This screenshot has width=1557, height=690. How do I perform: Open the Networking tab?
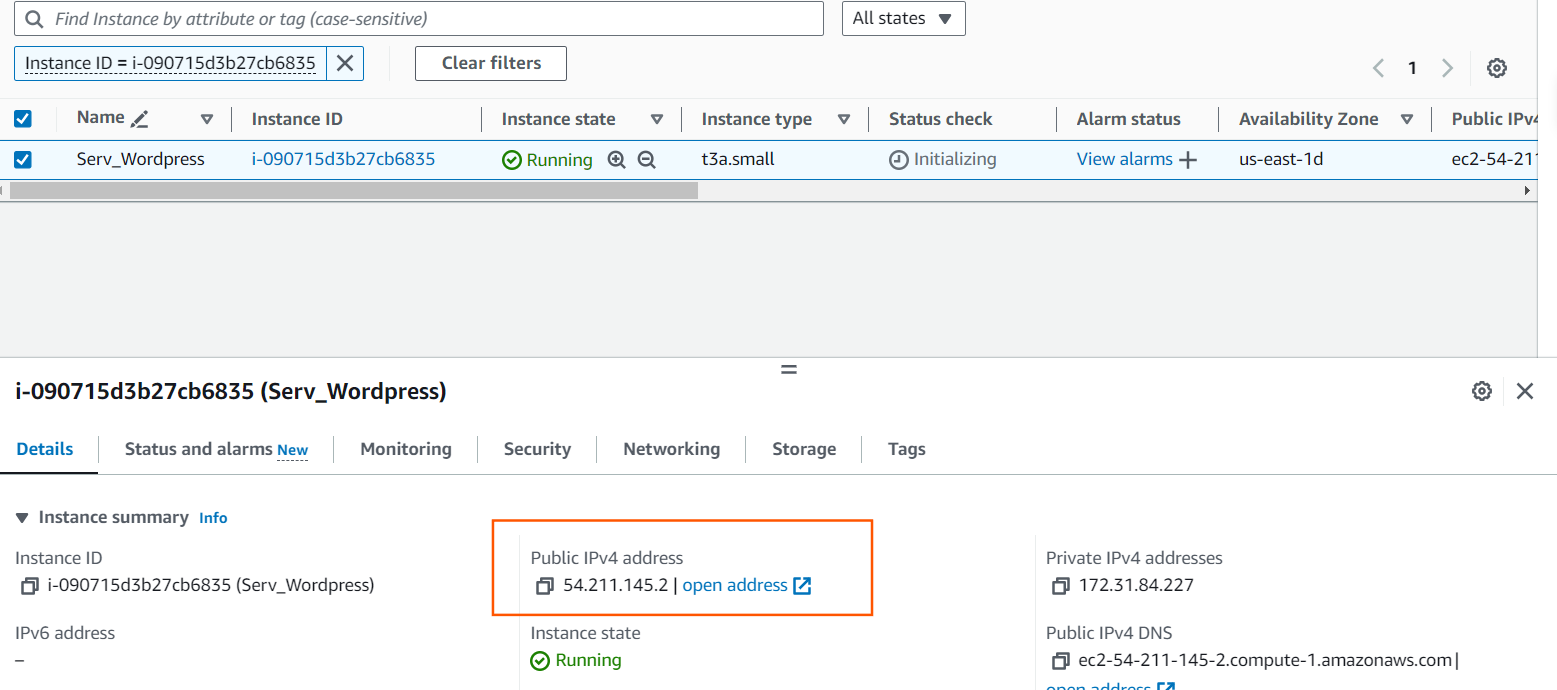[671, 449]
